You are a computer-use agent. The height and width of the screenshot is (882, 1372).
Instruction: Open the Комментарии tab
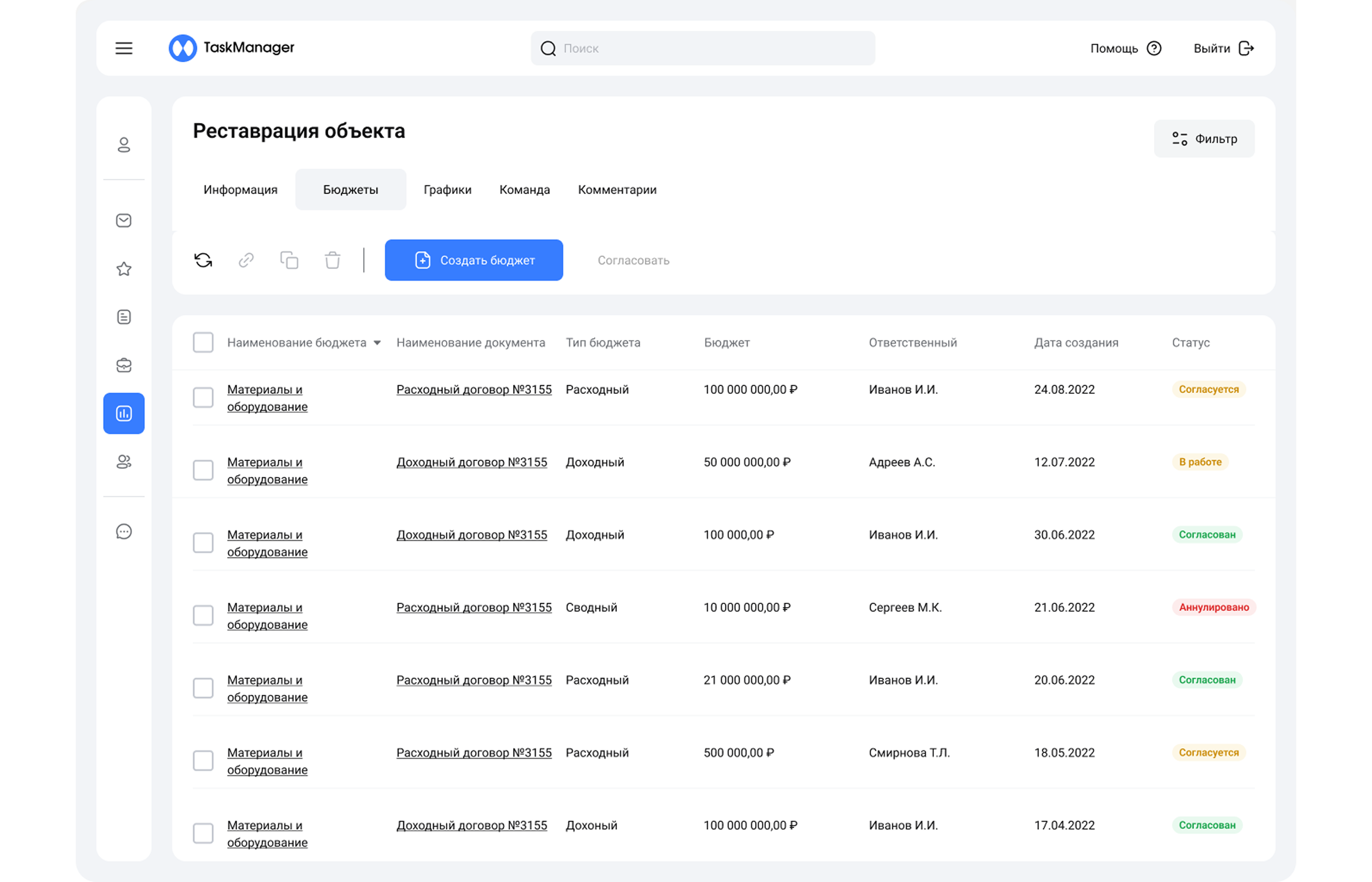617,190
